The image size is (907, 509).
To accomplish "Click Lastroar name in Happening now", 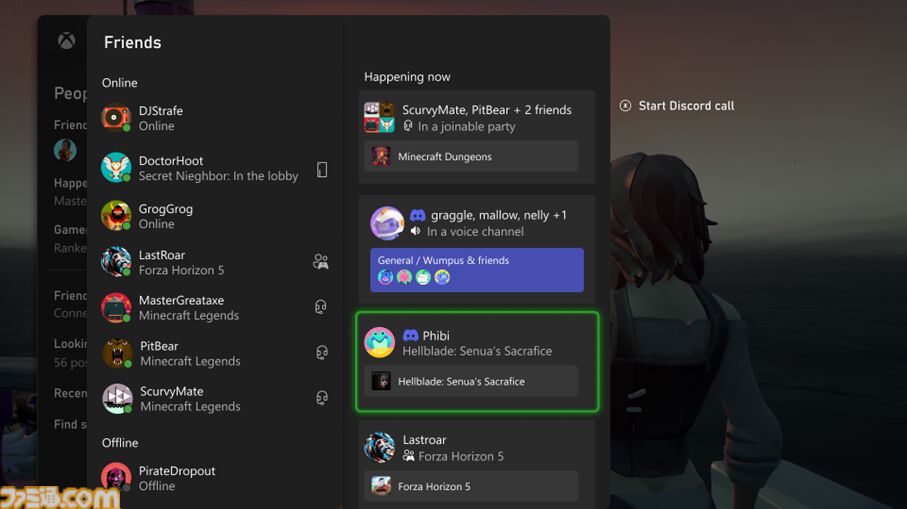I will tap(425, 440).
